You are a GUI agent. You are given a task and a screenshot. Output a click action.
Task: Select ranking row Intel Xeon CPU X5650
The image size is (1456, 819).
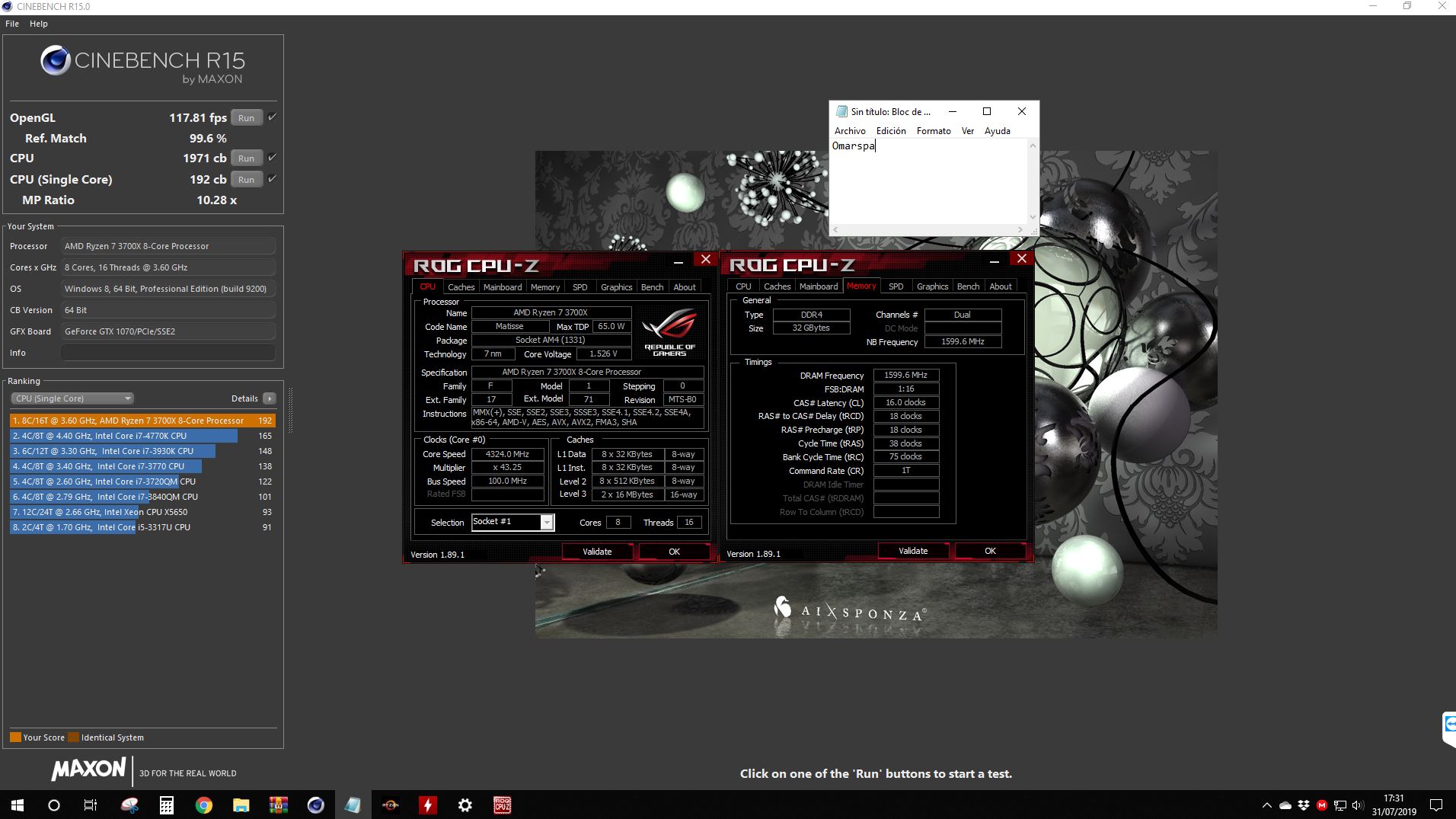tap(142, 512)
